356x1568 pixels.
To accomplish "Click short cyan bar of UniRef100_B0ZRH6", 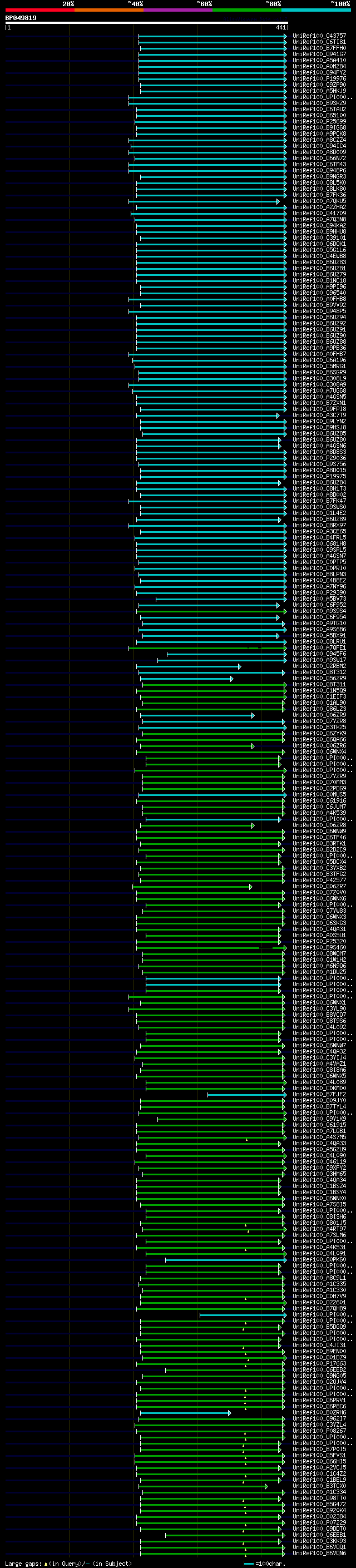I will [186, 1413].
